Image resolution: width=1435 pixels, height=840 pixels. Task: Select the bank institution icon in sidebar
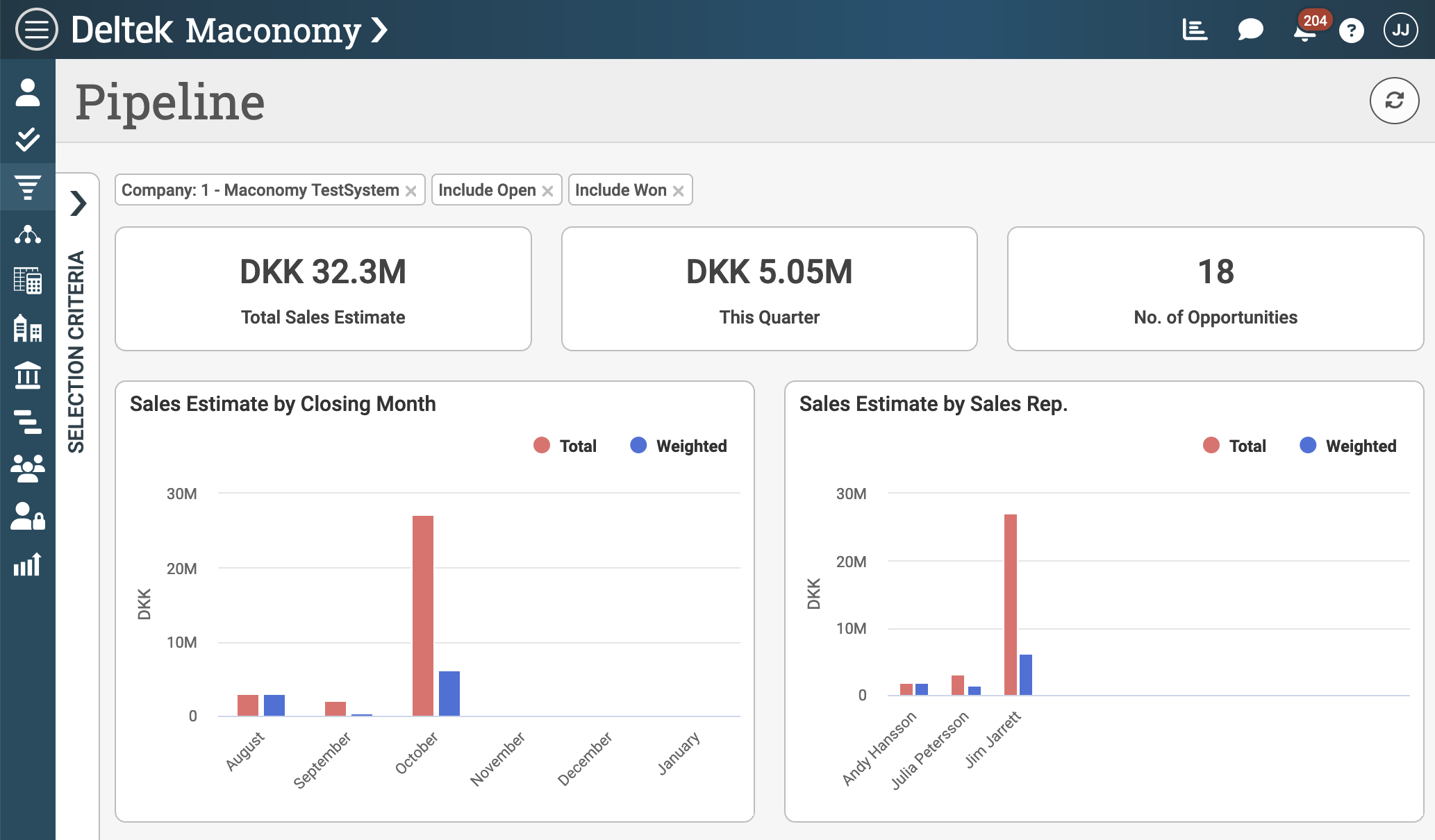coord(28,376)
